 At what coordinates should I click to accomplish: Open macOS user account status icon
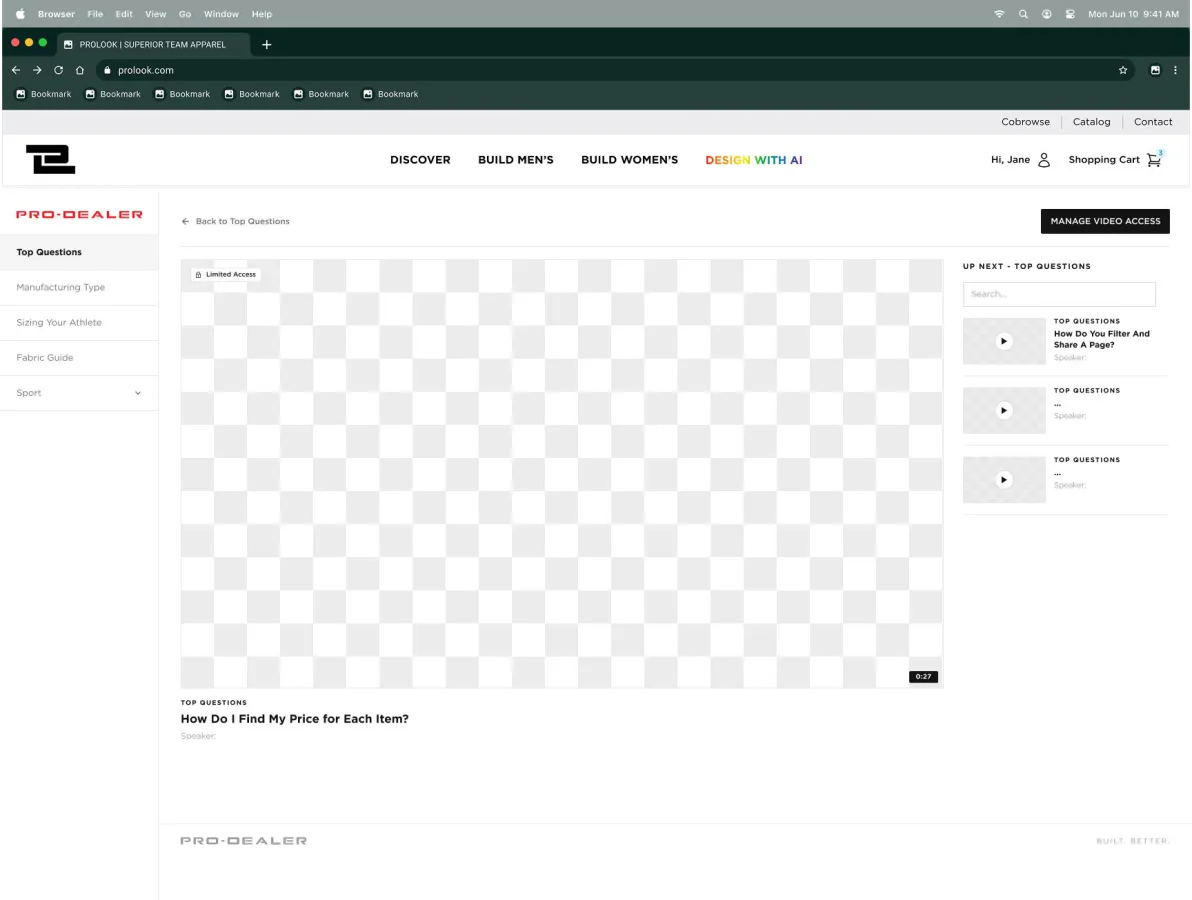pyautogui.click(x=1047, y=14)
